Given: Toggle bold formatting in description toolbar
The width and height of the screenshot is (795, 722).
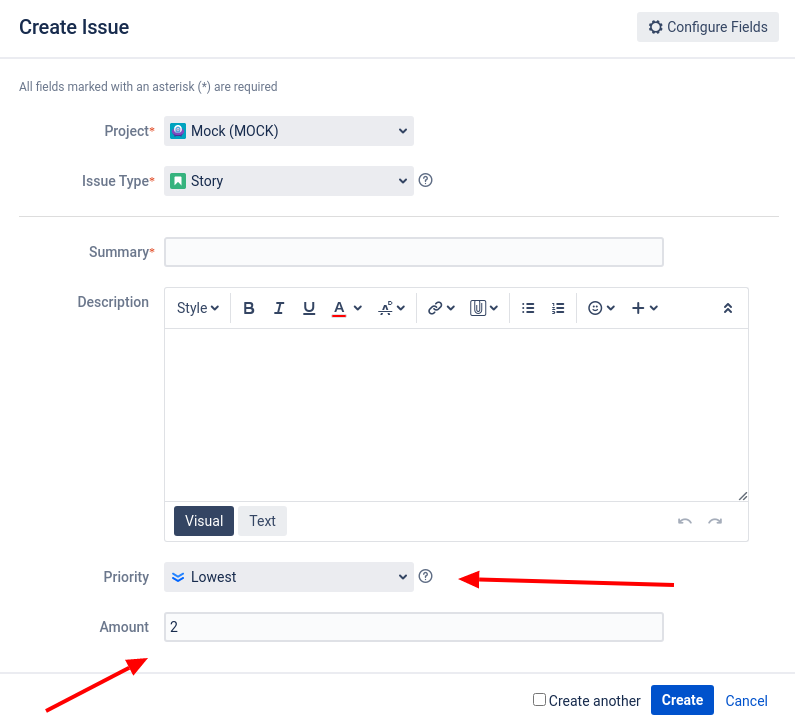Looking at the screenshot, I should point(249,308).
